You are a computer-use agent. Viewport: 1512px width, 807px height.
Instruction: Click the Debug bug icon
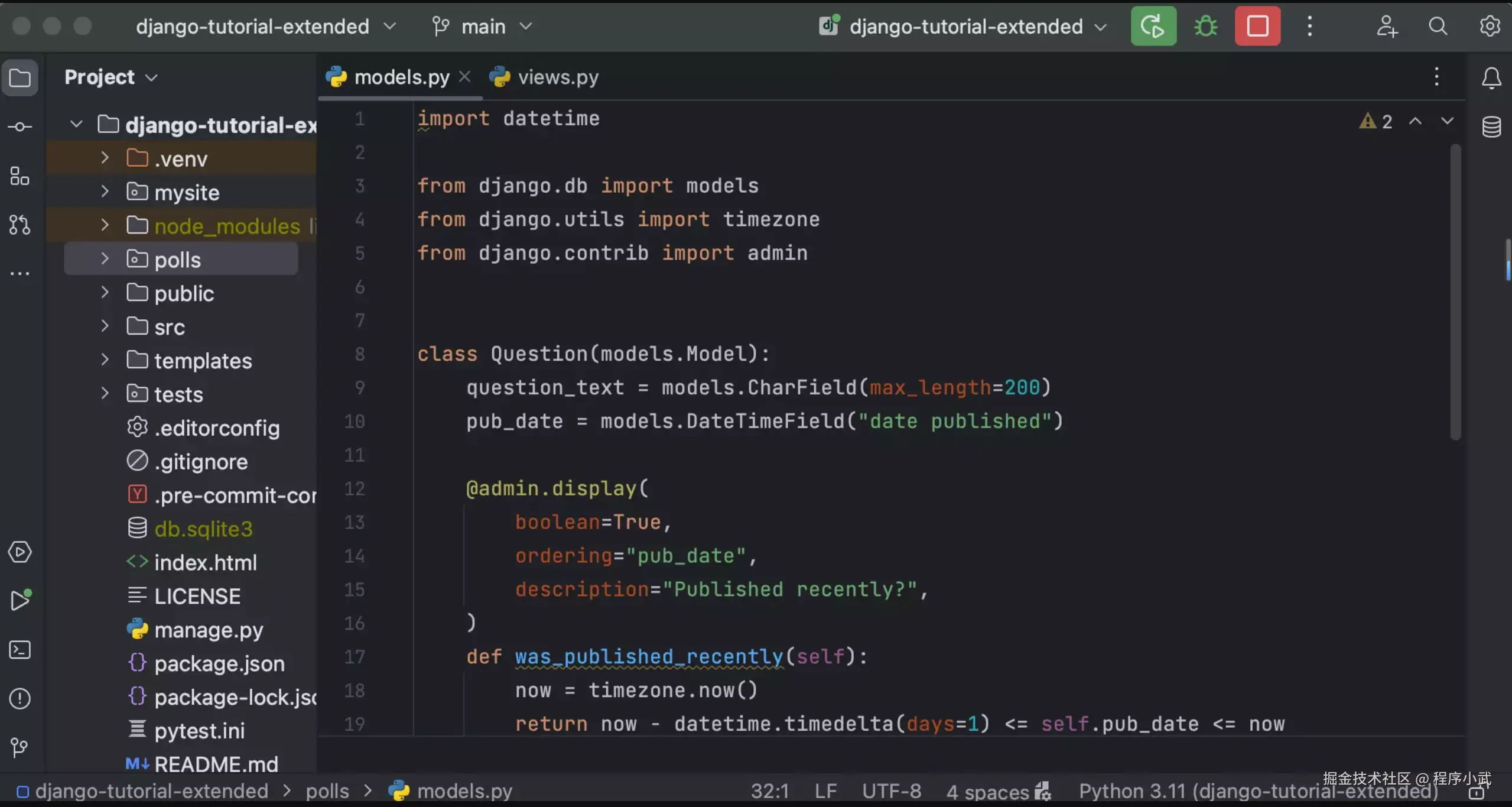(1205, 27)
